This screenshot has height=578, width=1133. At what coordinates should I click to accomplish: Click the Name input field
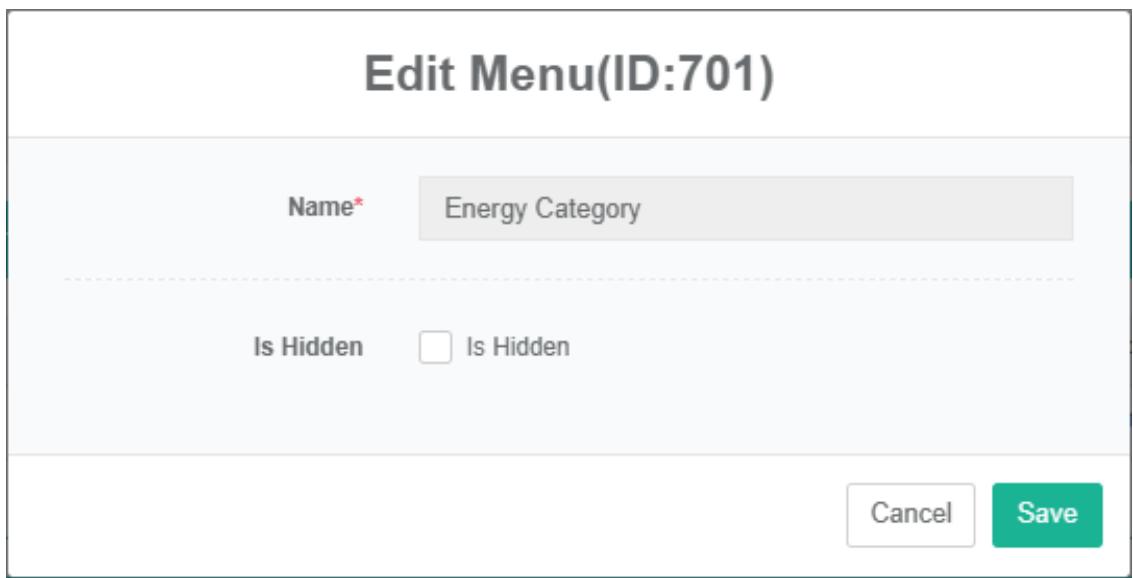pos(745,209)
